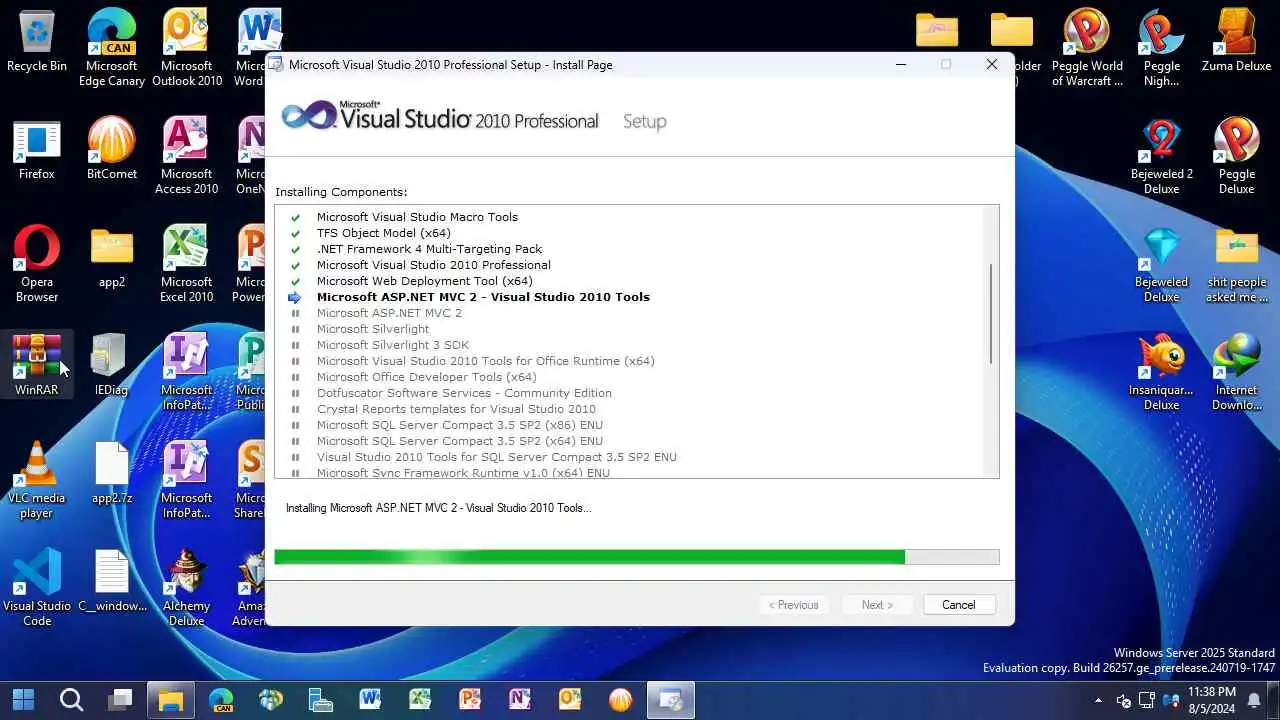
Task: Click the Insaniquarium Deluxe desktop icon
Action: coord(1162,372)
